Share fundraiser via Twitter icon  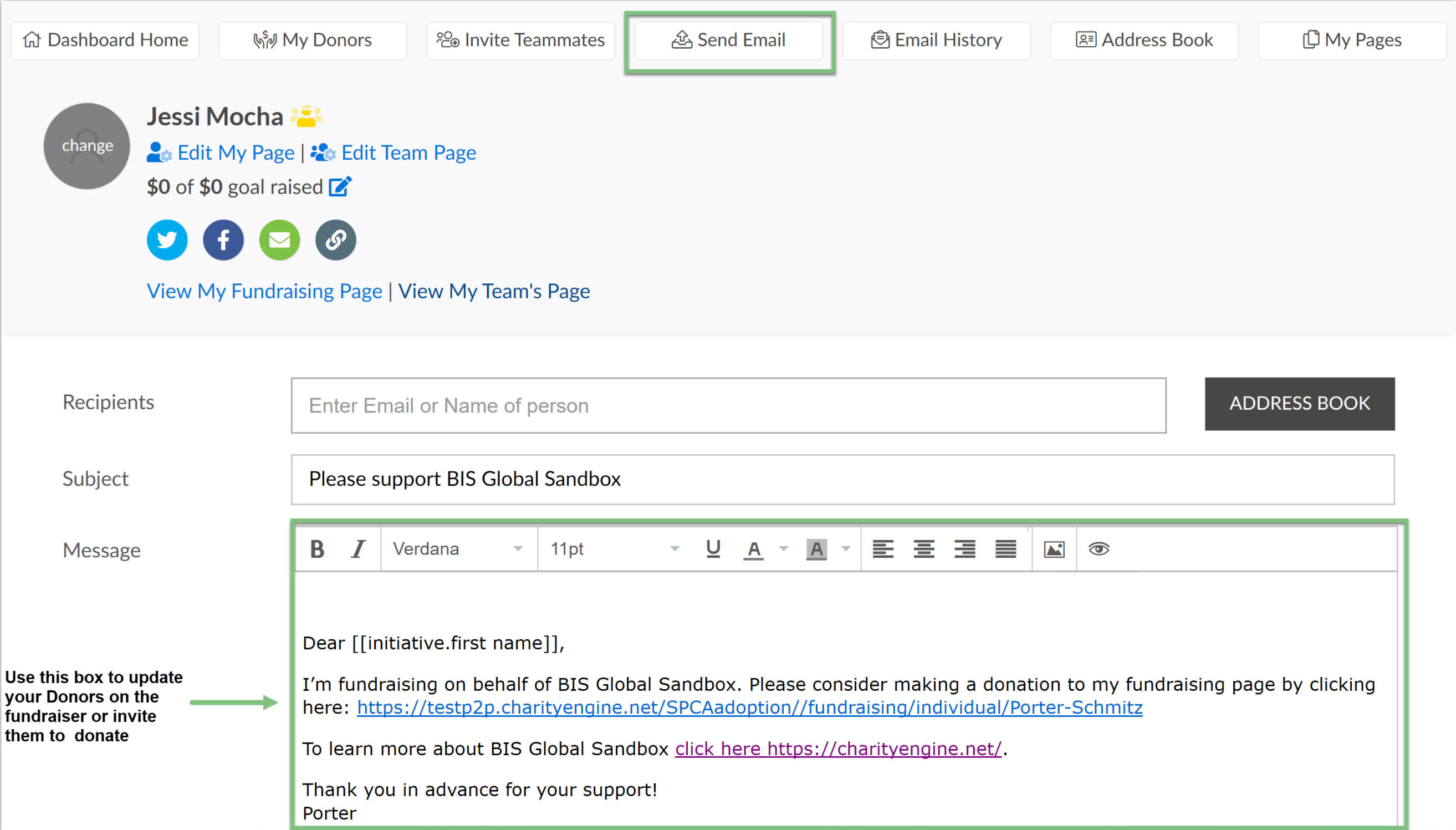point(167,240)
